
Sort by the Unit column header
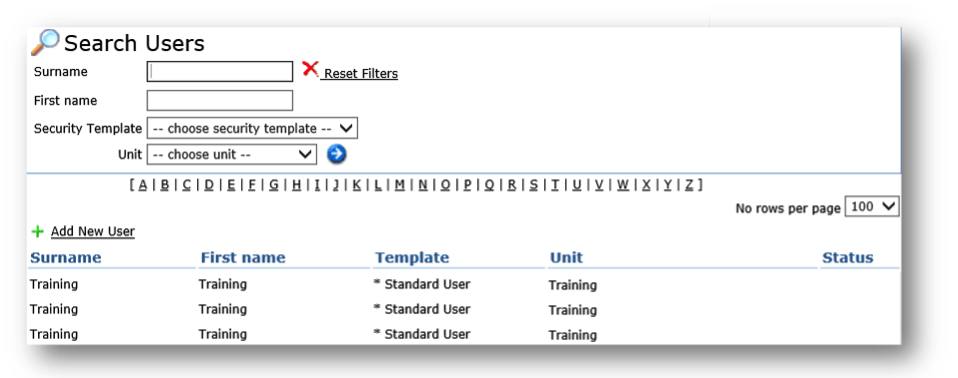(566, 258)
